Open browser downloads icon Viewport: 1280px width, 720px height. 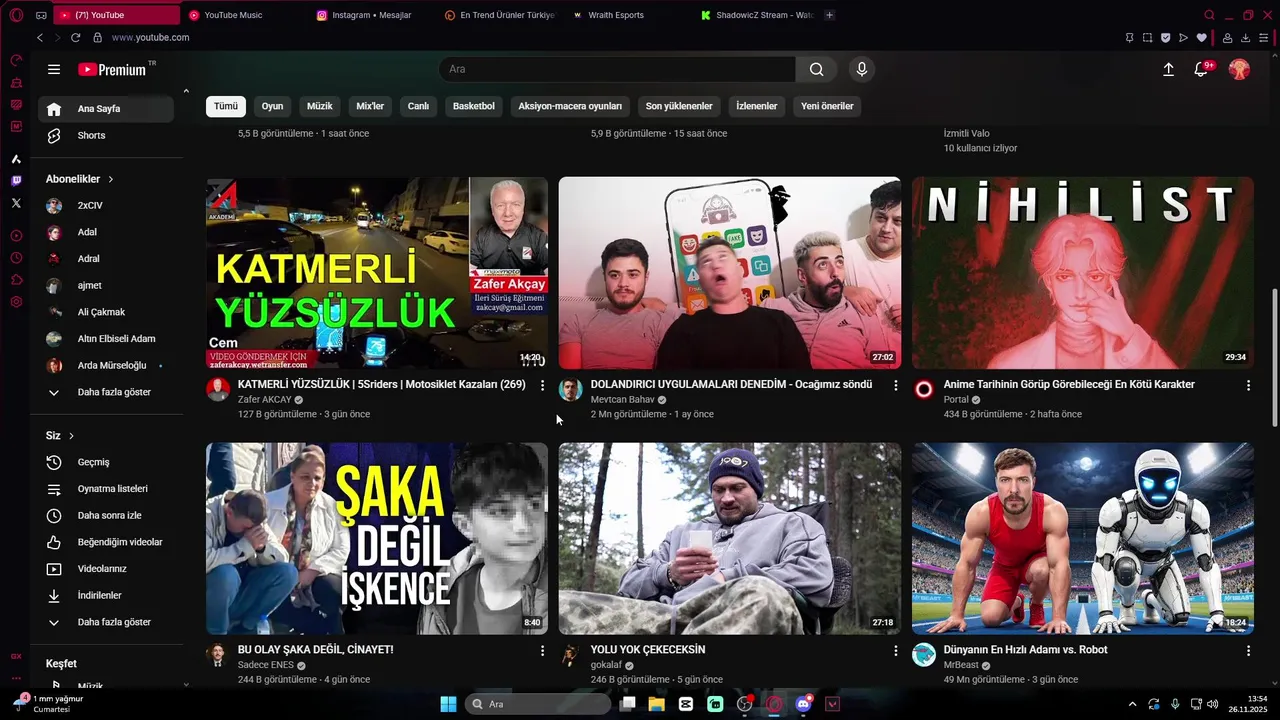pos(1245,38)
